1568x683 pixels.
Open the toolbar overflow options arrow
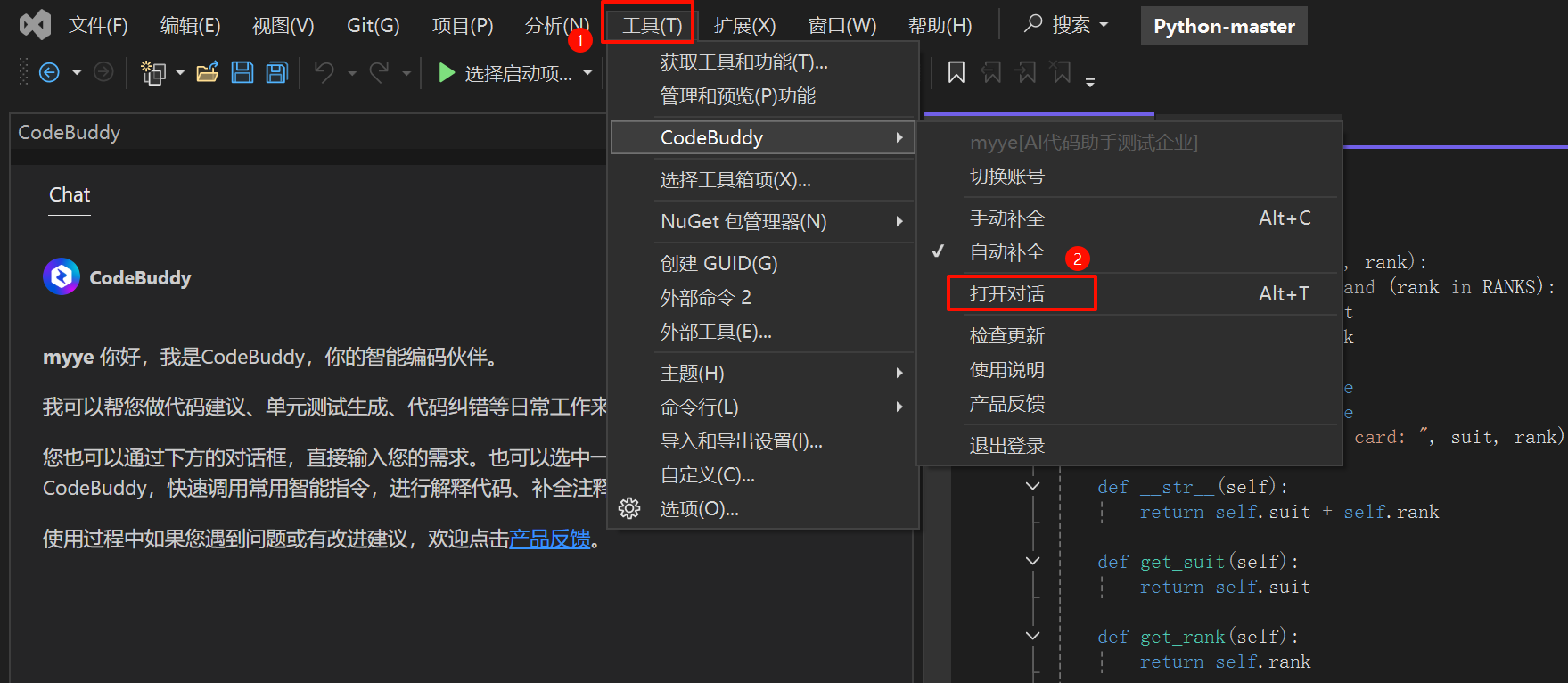[1090, 82]
